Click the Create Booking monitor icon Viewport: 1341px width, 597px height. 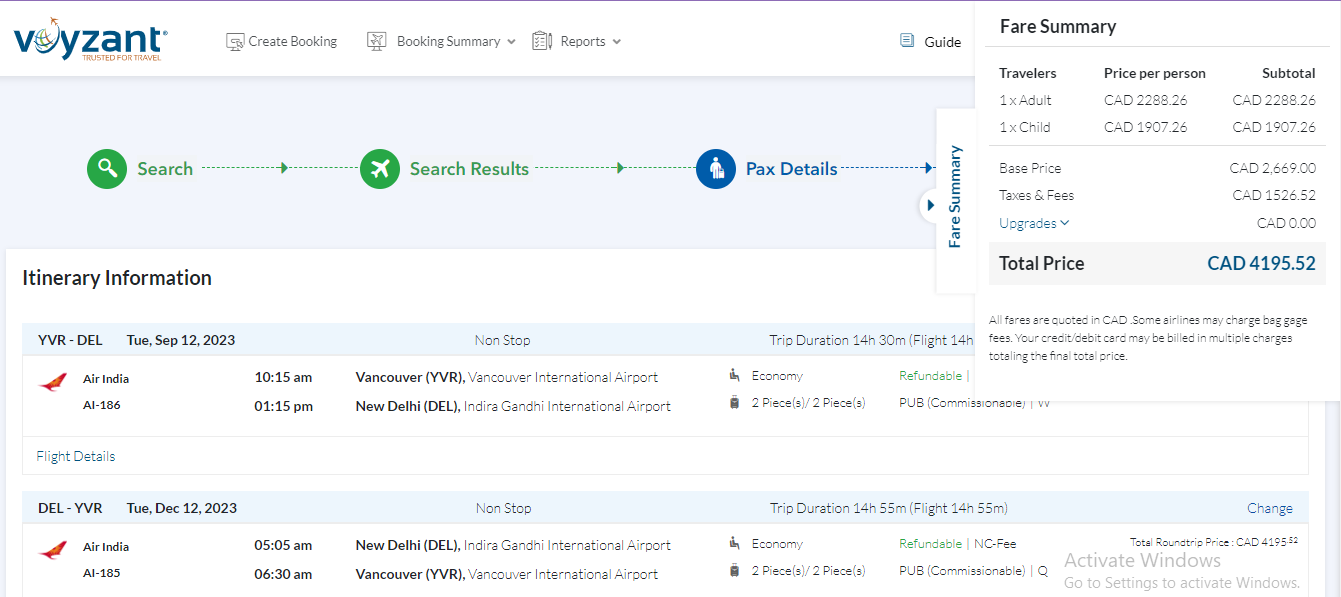pyautogui.click(x=235, y=42)
